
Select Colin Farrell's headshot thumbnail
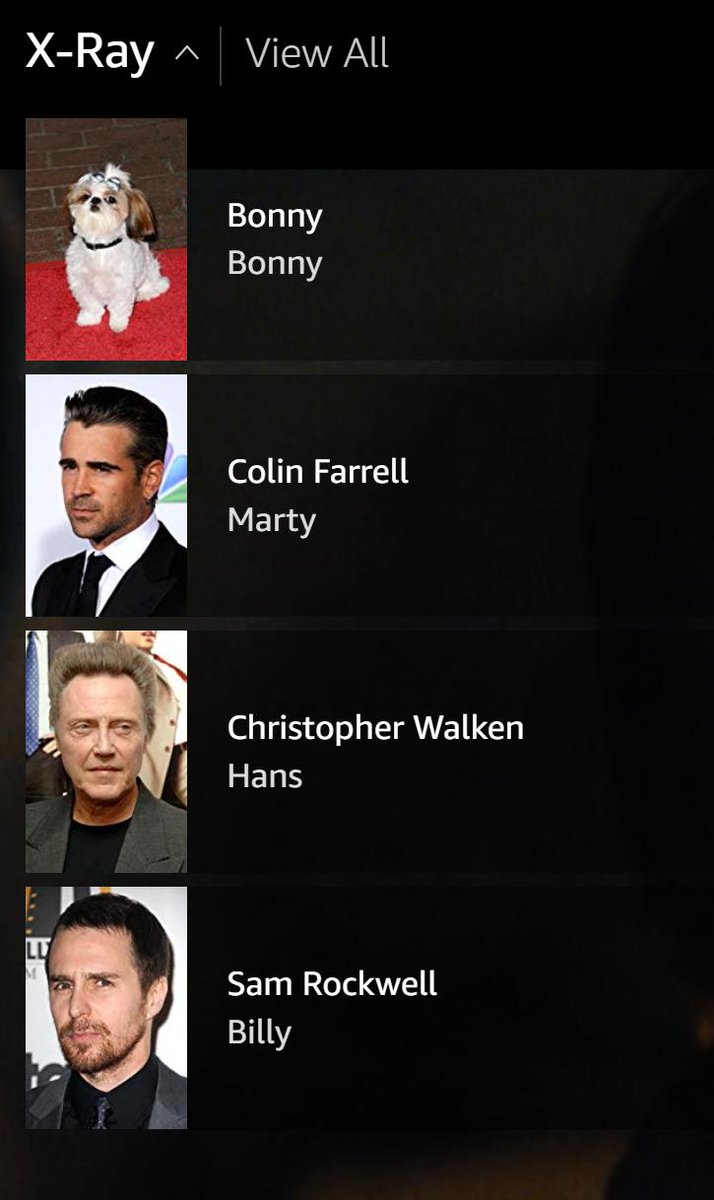(106, 495)
